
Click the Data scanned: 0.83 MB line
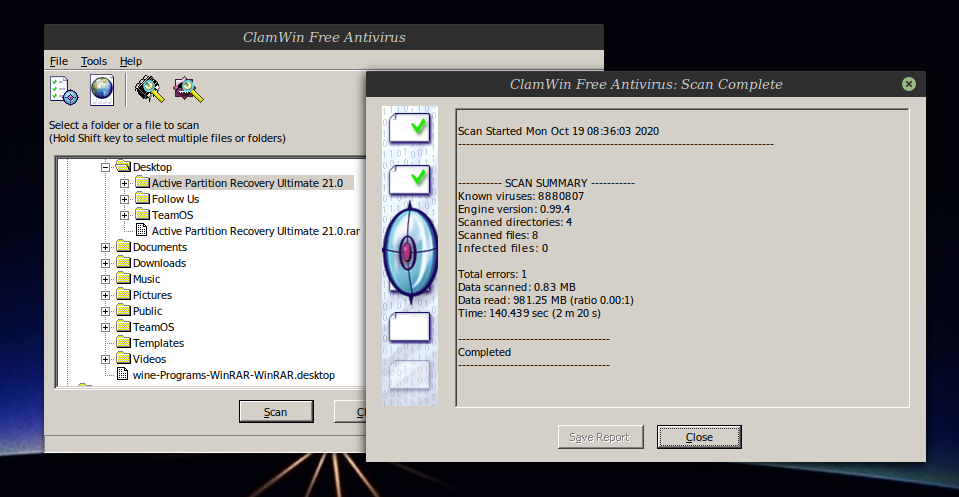(517, 287)
